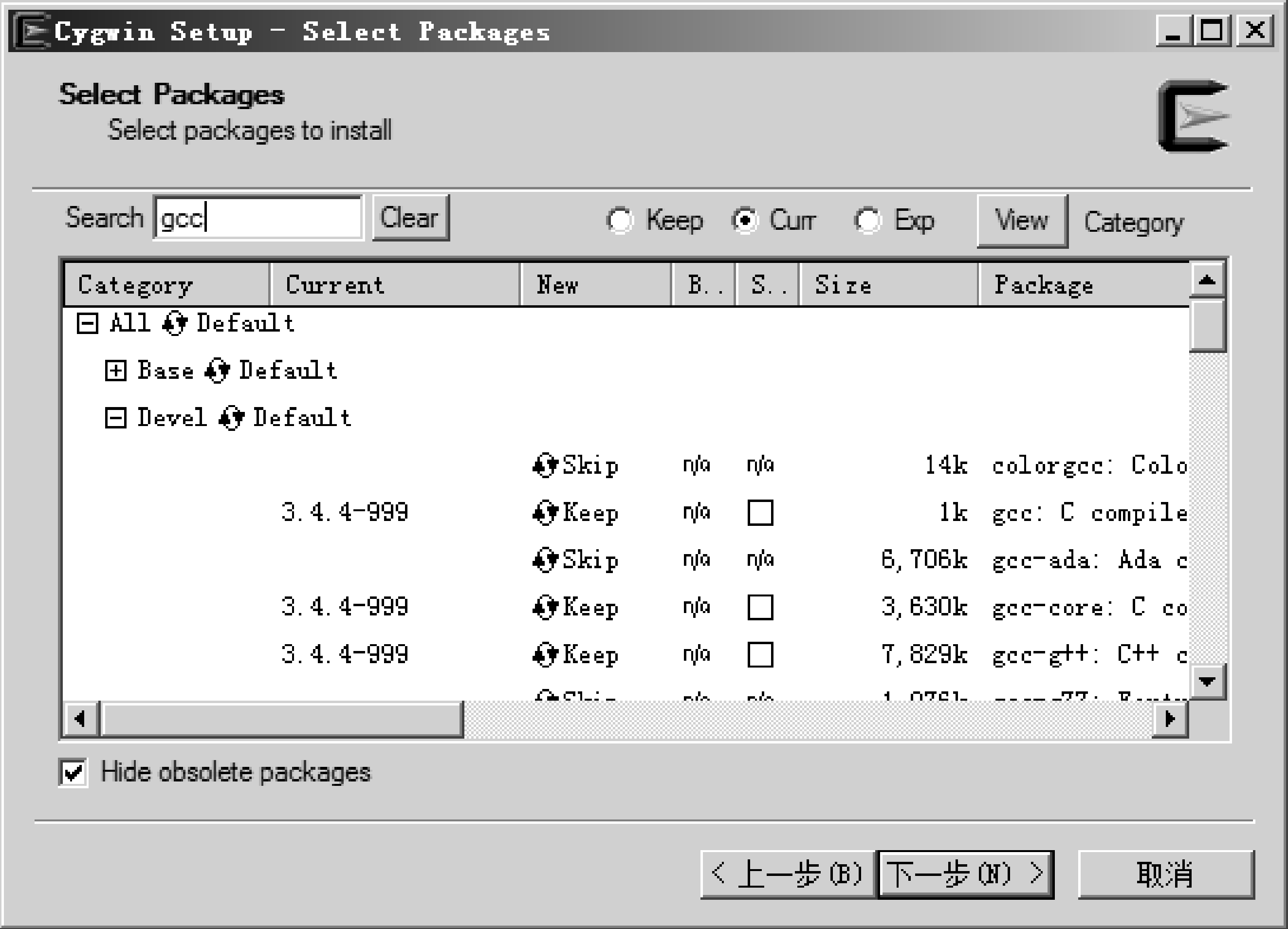Screen dimensions: 1288x929
Task: Expand the Base category tree node
Action: [x=116, y=371]
